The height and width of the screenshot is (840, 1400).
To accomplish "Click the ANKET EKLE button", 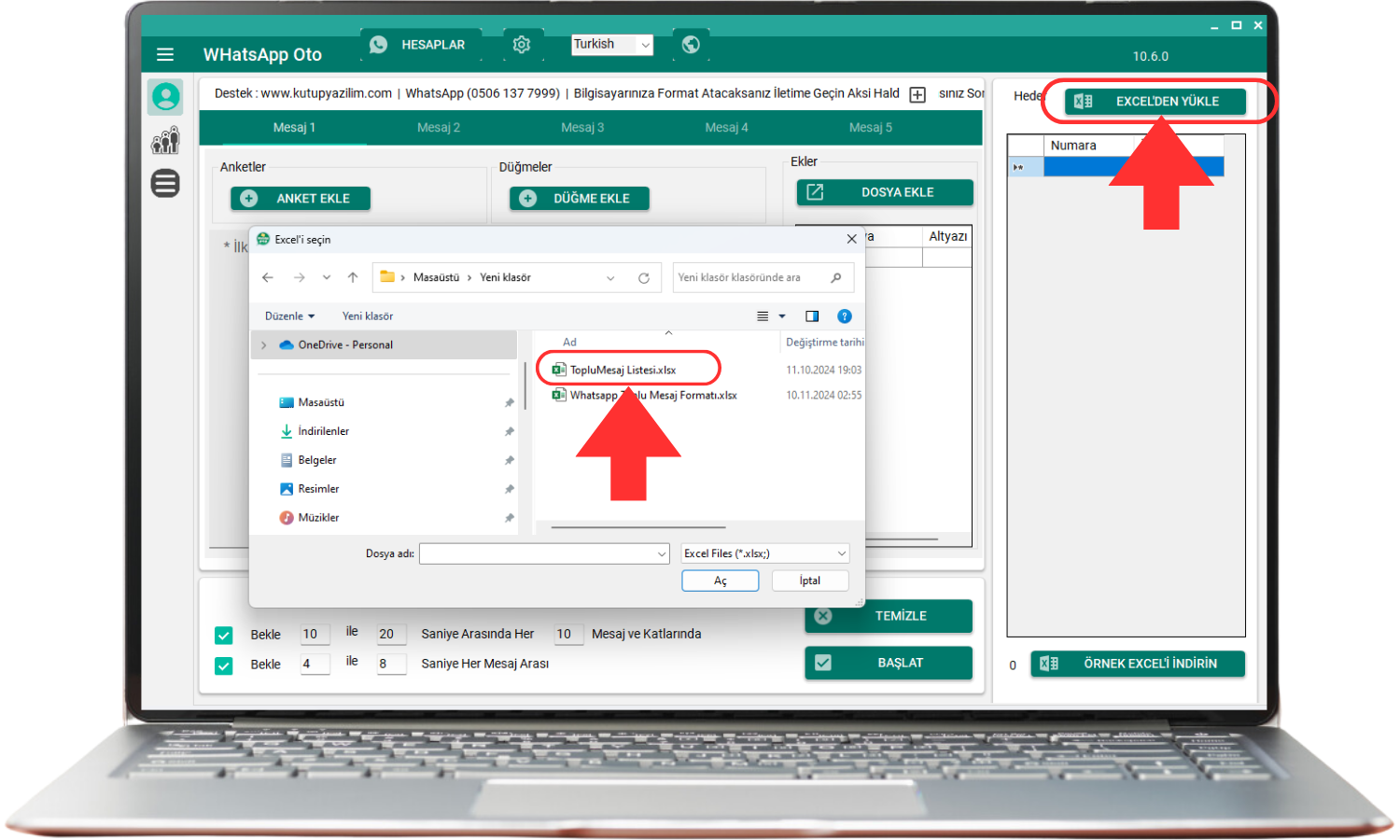I will pyautogui.click(x=301, y=198).
